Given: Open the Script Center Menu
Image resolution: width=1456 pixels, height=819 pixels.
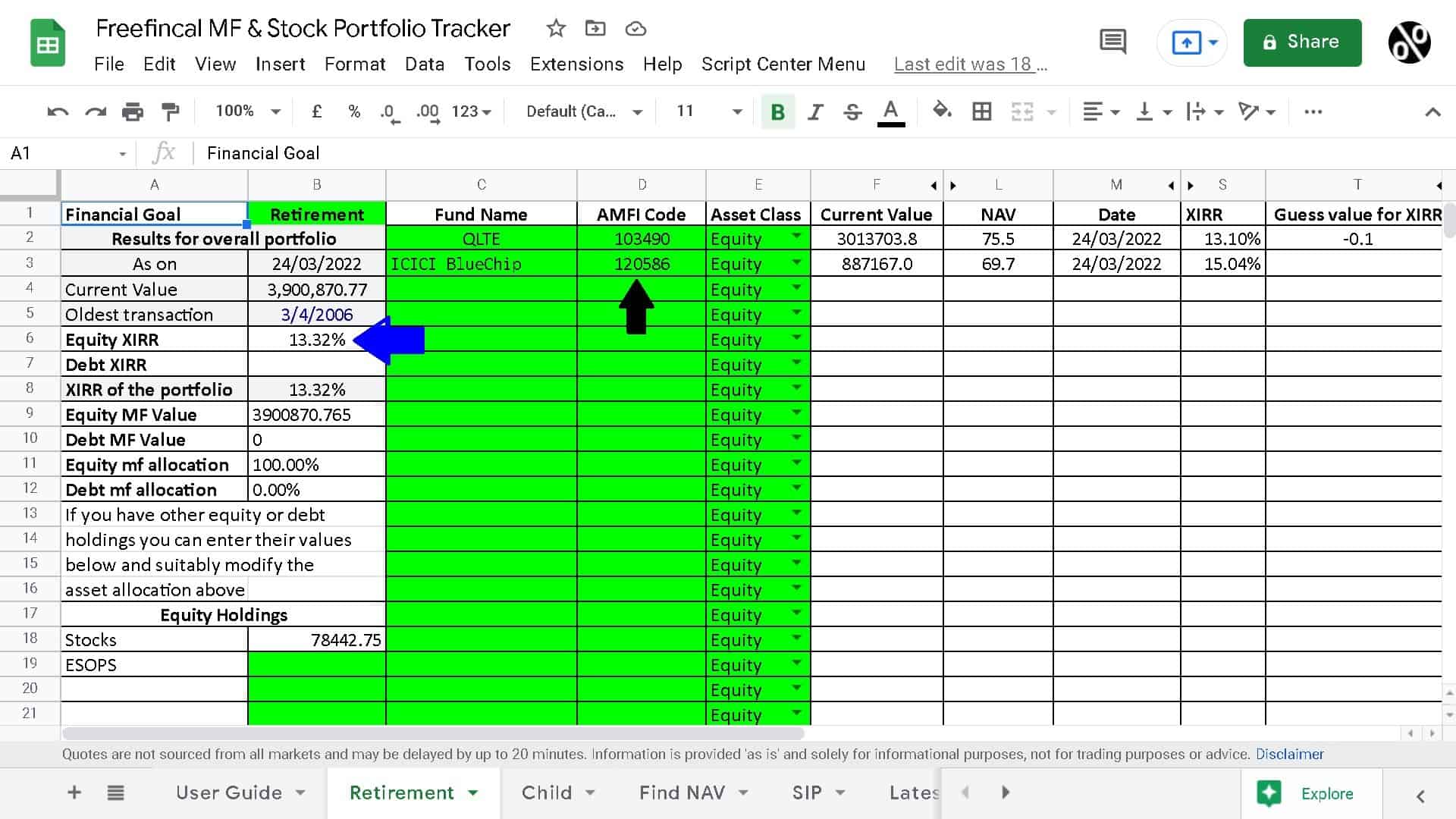Looking at the screenshot, I should [x=783, y=64].
